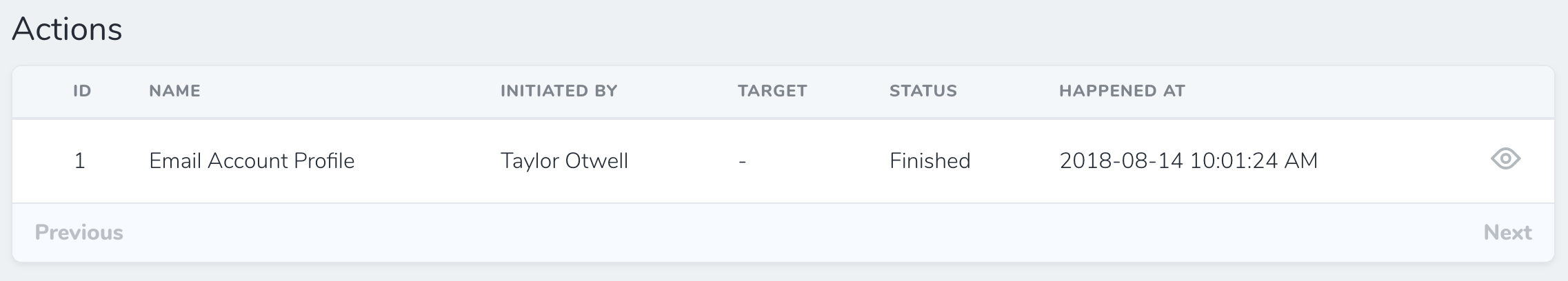1568x281 pixels.
Task: Click the TARGET column header
Action: point(772,91)
